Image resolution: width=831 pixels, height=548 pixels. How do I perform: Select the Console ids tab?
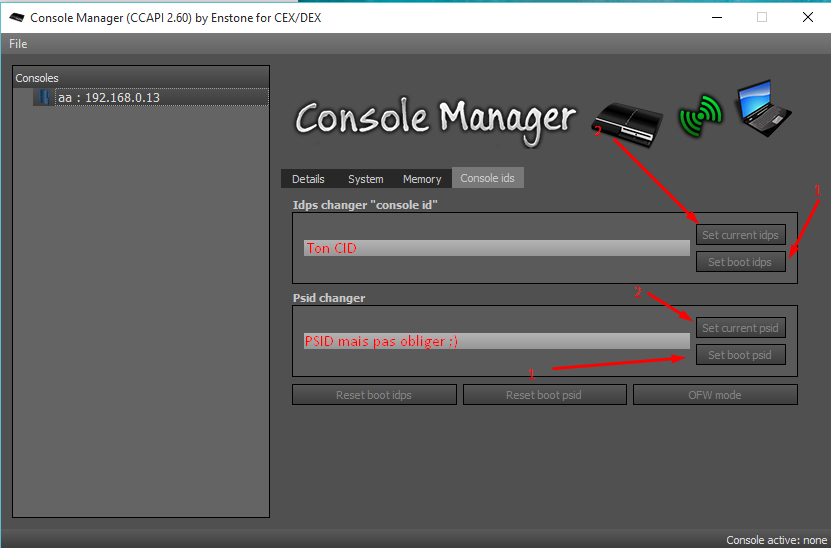coord(488,178)
